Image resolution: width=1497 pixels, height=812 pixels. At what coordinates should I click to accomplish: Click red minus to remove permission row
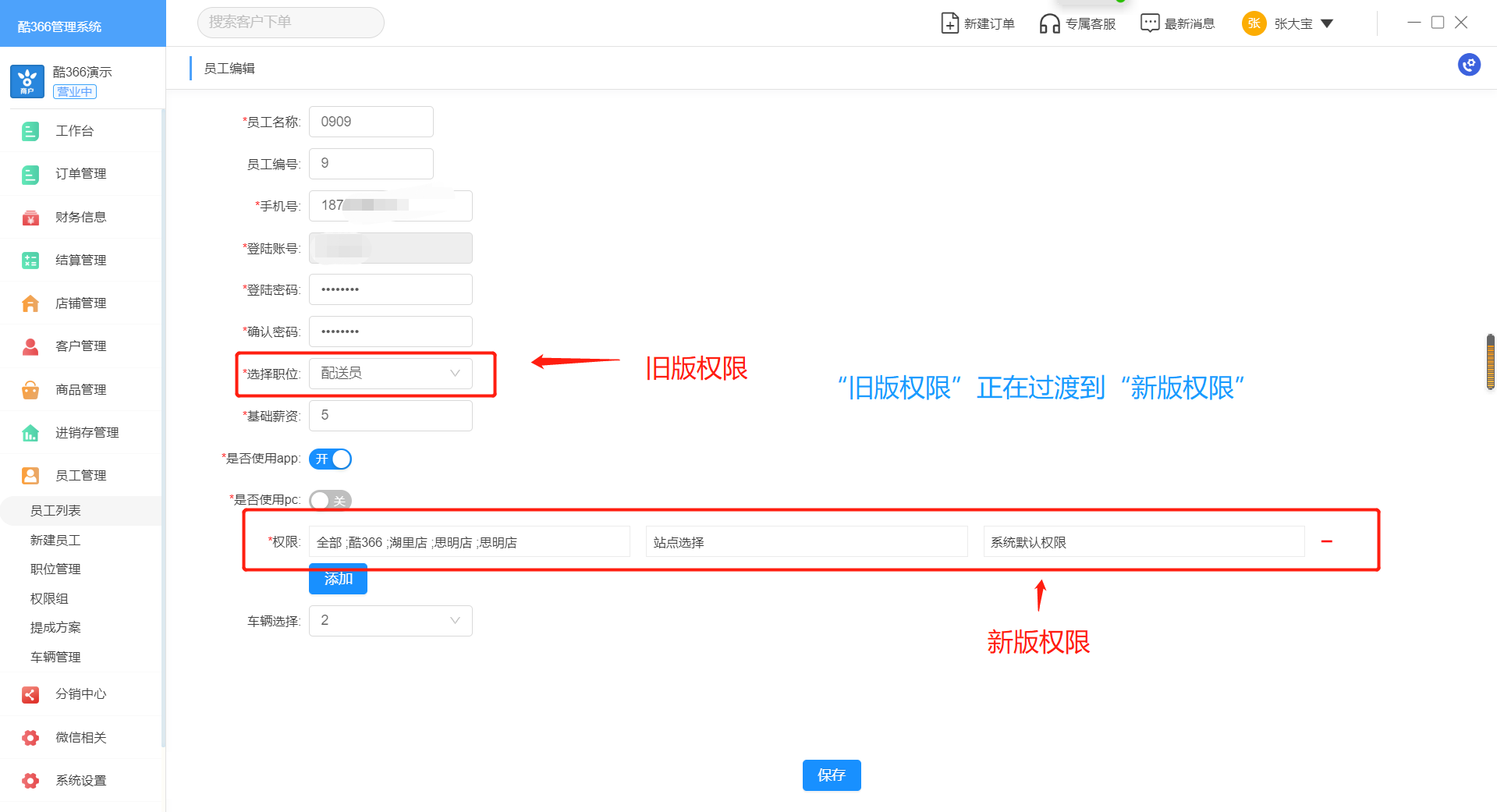[1326, 541]
